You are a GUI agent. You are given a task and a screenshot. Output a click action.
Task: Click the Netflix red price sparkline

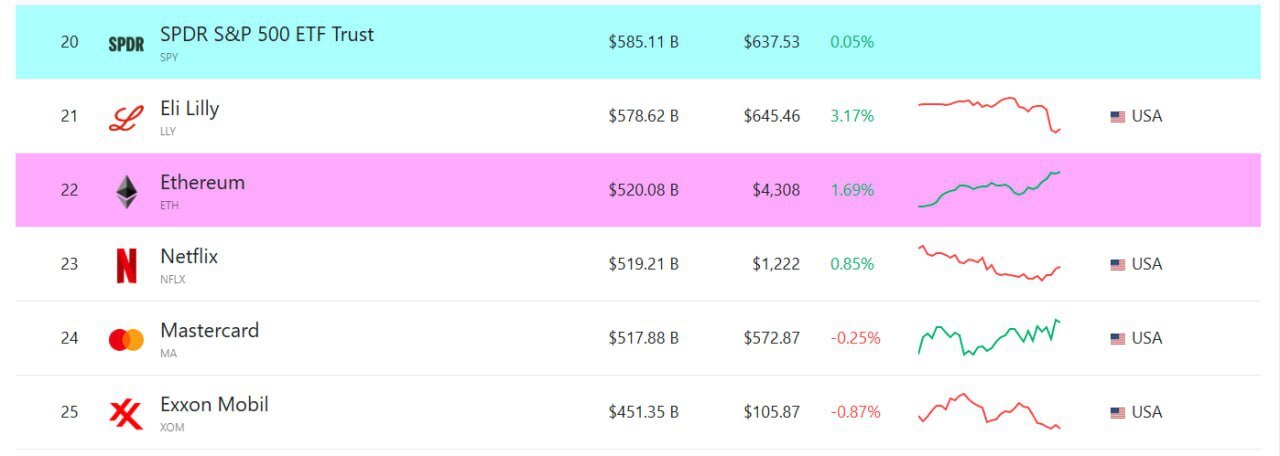tap(989, 263)
